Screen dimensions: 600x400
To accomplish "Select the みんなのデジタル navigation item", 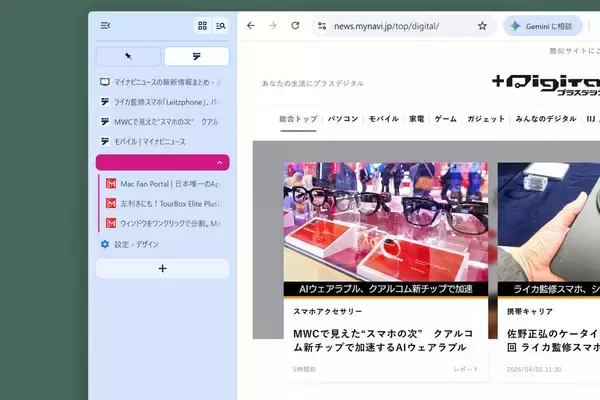I will point(546,119).
